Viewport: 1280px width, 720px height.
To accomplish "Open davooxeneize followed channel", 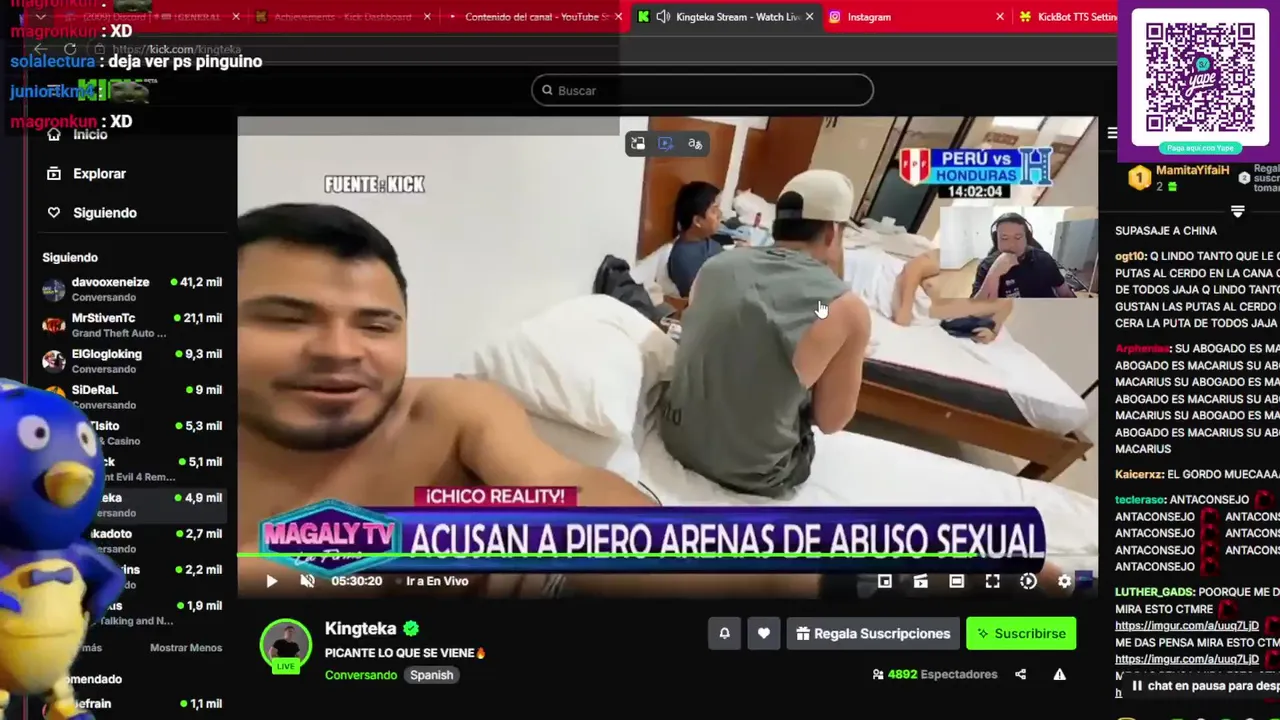I will [132, 290].
